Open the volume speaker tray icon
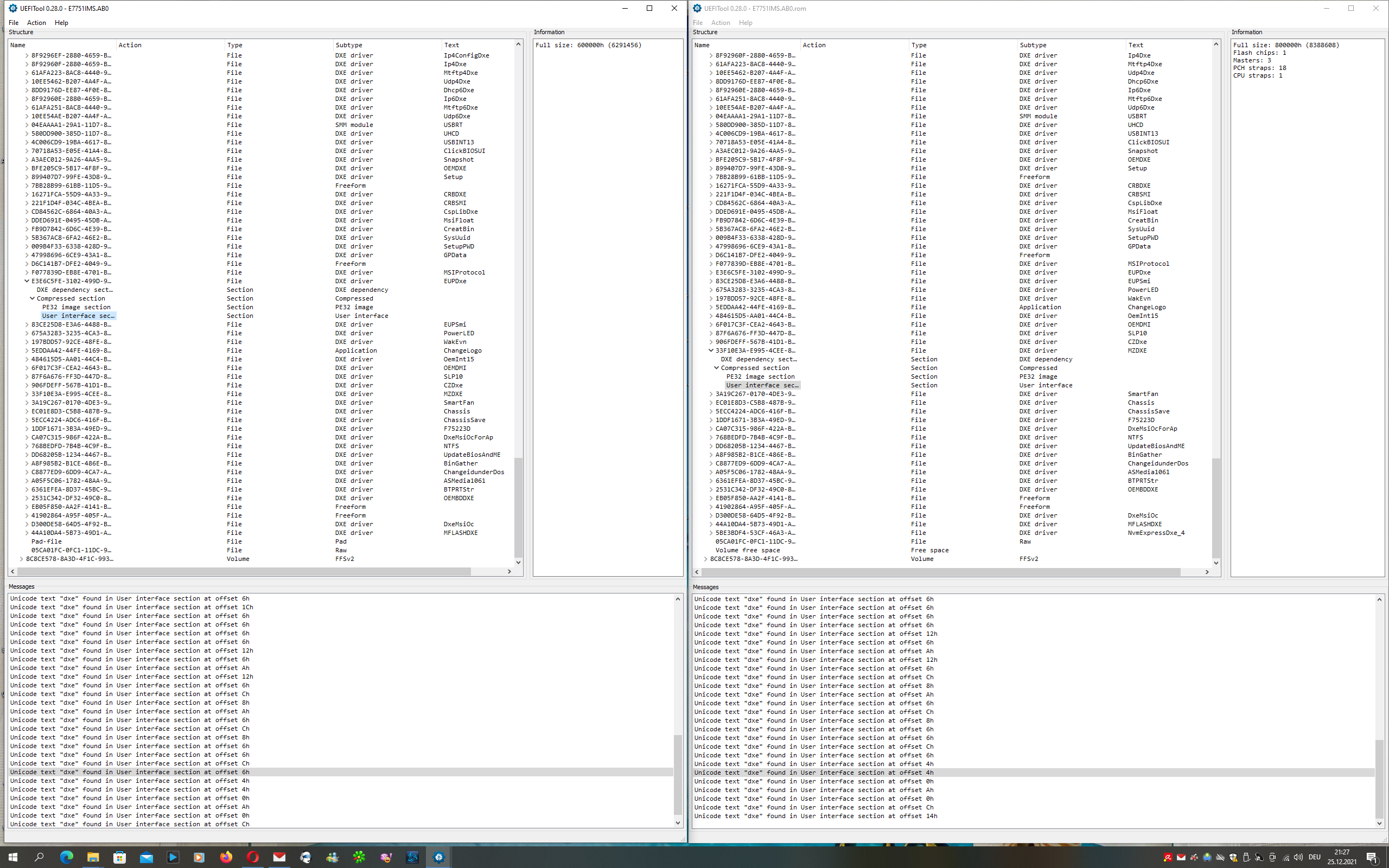The width and height of the screenshot is (1389, 868). pyautogui.click(x=1298, y=858)
